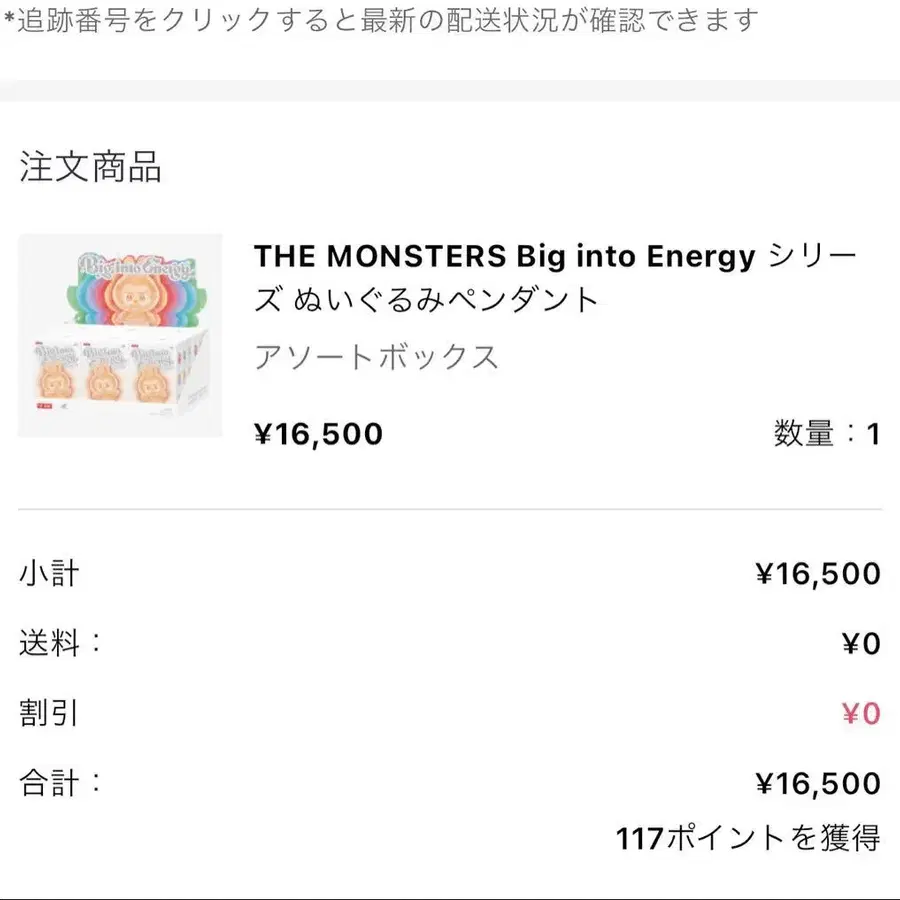Viewport: 900px width, 900px height.
Task: Open the Big into Energy product thumbnail
Action: 120,336
